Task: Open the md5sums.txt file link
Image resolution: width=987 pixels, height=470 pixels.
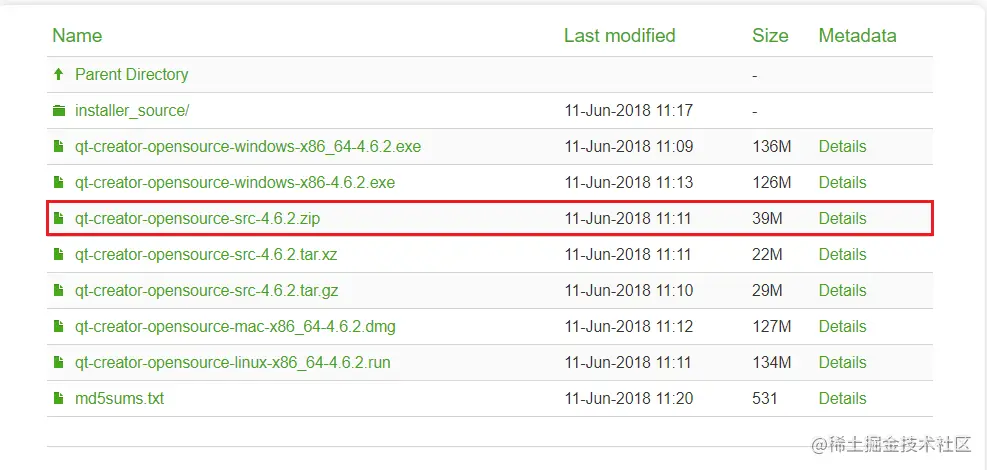Action: click(120, 398)
